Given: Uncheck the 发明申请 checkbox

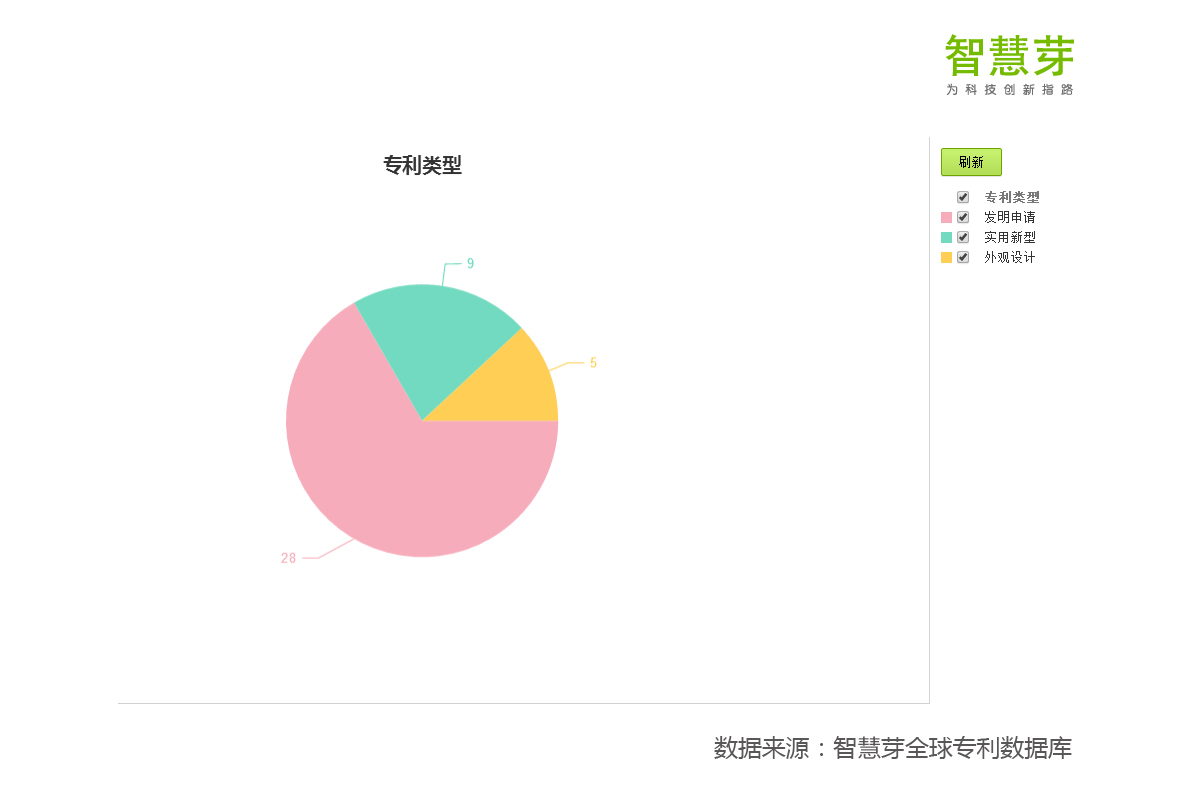Looking at the screenshot, I should (963, 217).
